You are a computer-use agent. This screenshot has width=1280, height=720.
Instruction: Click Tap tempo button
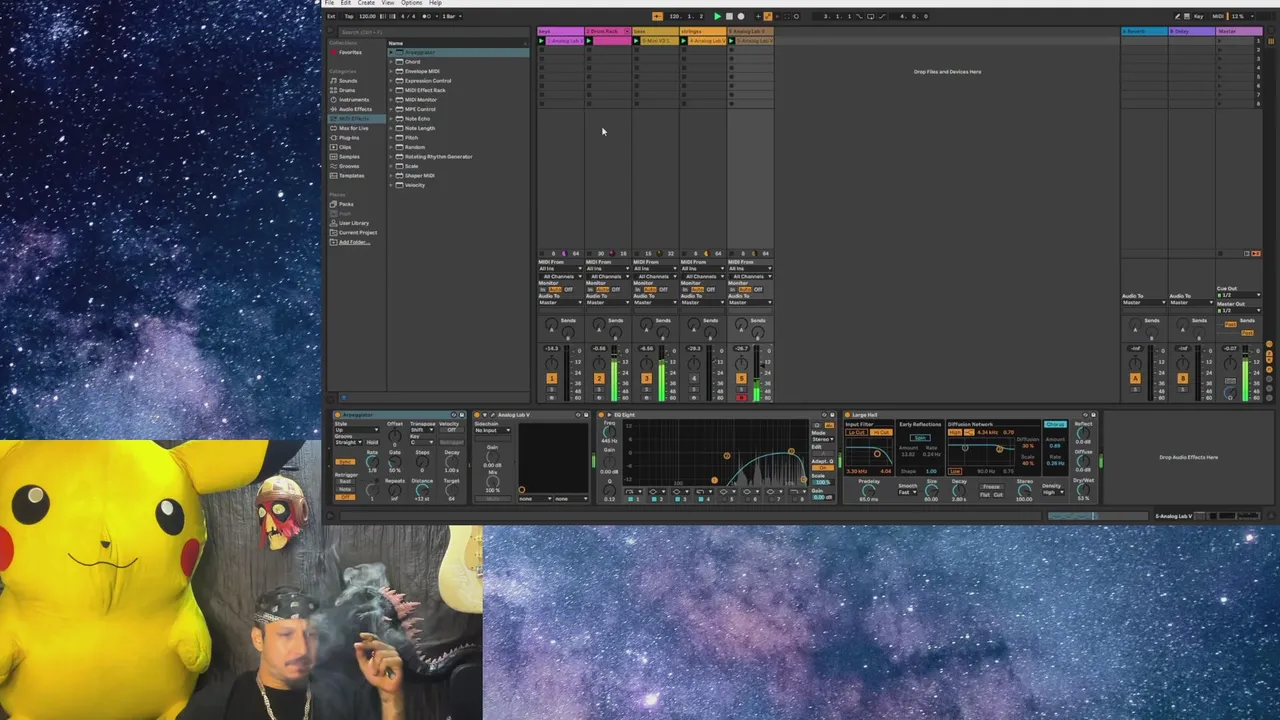[x=348, y=16]
